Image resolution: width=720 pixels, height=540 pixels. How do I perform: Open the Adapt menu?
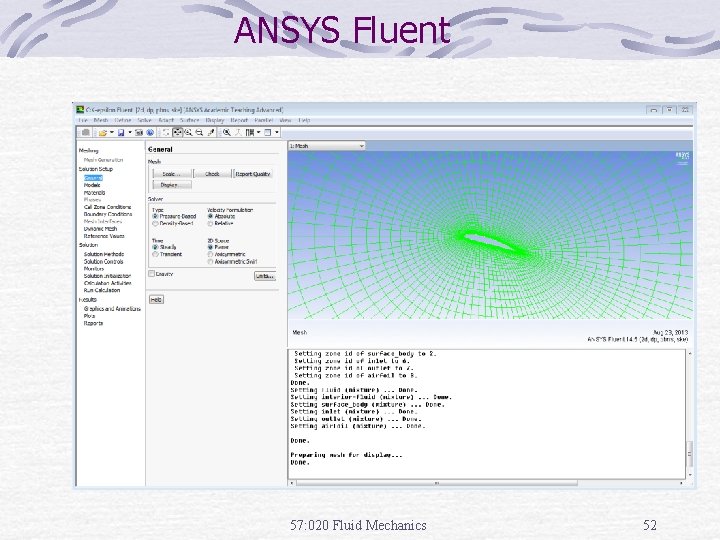coord(166,120)
